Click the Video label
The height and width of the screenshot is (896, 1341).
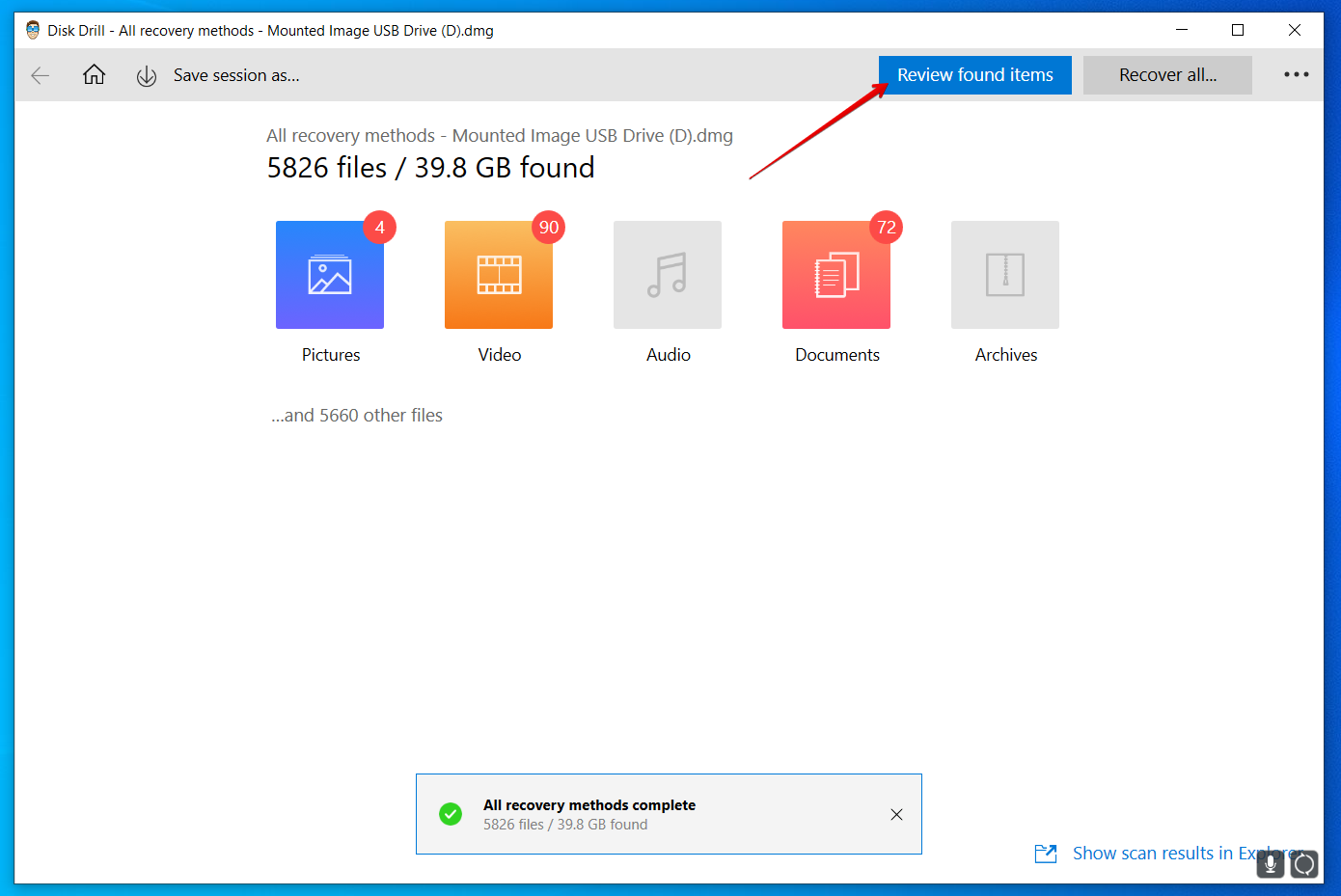coord(500,355)
